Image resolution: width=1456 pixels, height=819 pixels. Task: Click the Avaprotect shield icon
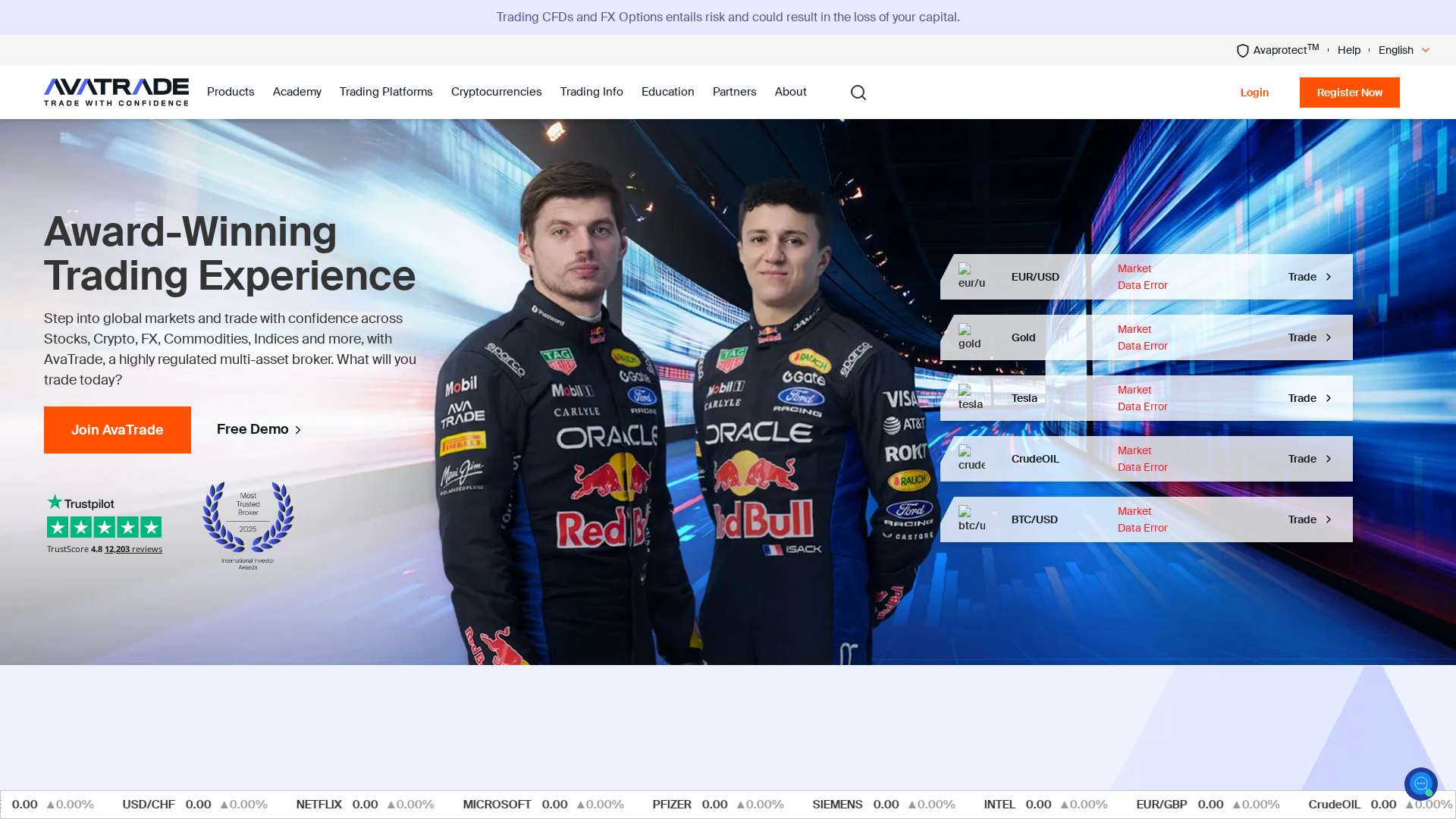point(1242,51)
